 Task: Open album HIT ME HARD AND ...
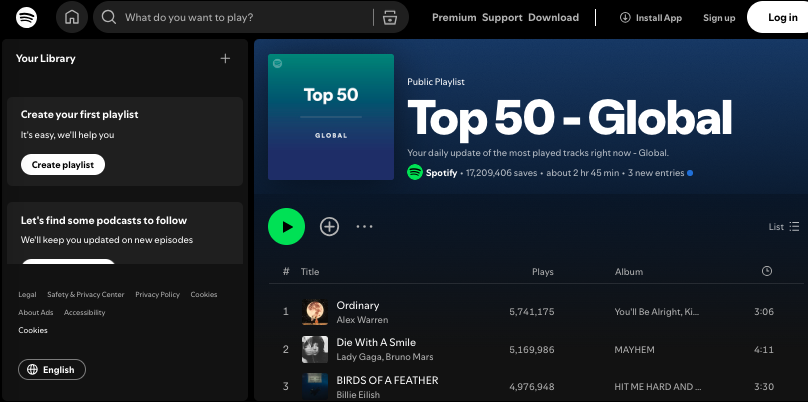click(x=658, y=387)
